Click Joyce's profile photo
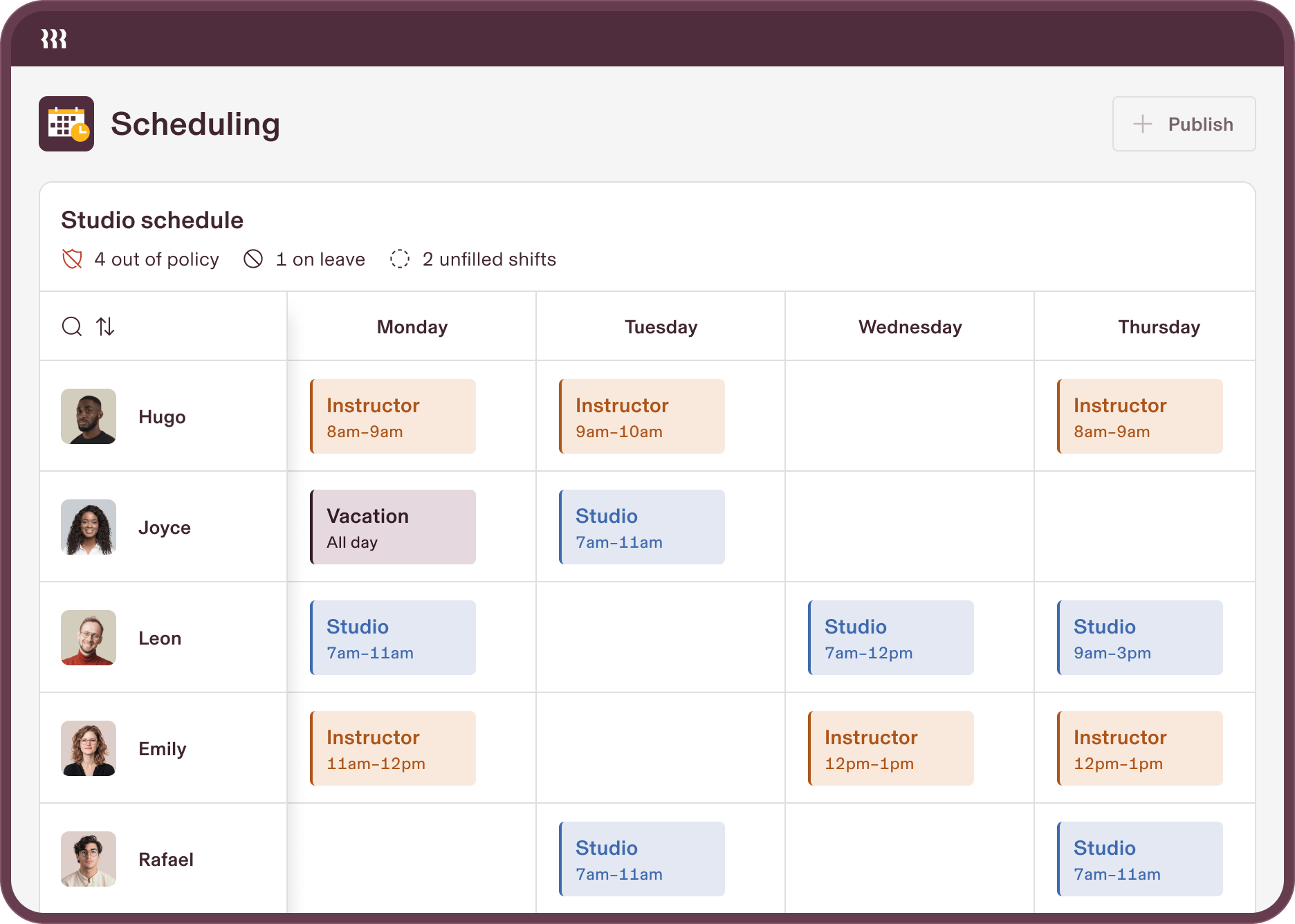Image resolution: width=1295 pixels, height=924 pixels. pyautogui.click(x=89, y=526)
